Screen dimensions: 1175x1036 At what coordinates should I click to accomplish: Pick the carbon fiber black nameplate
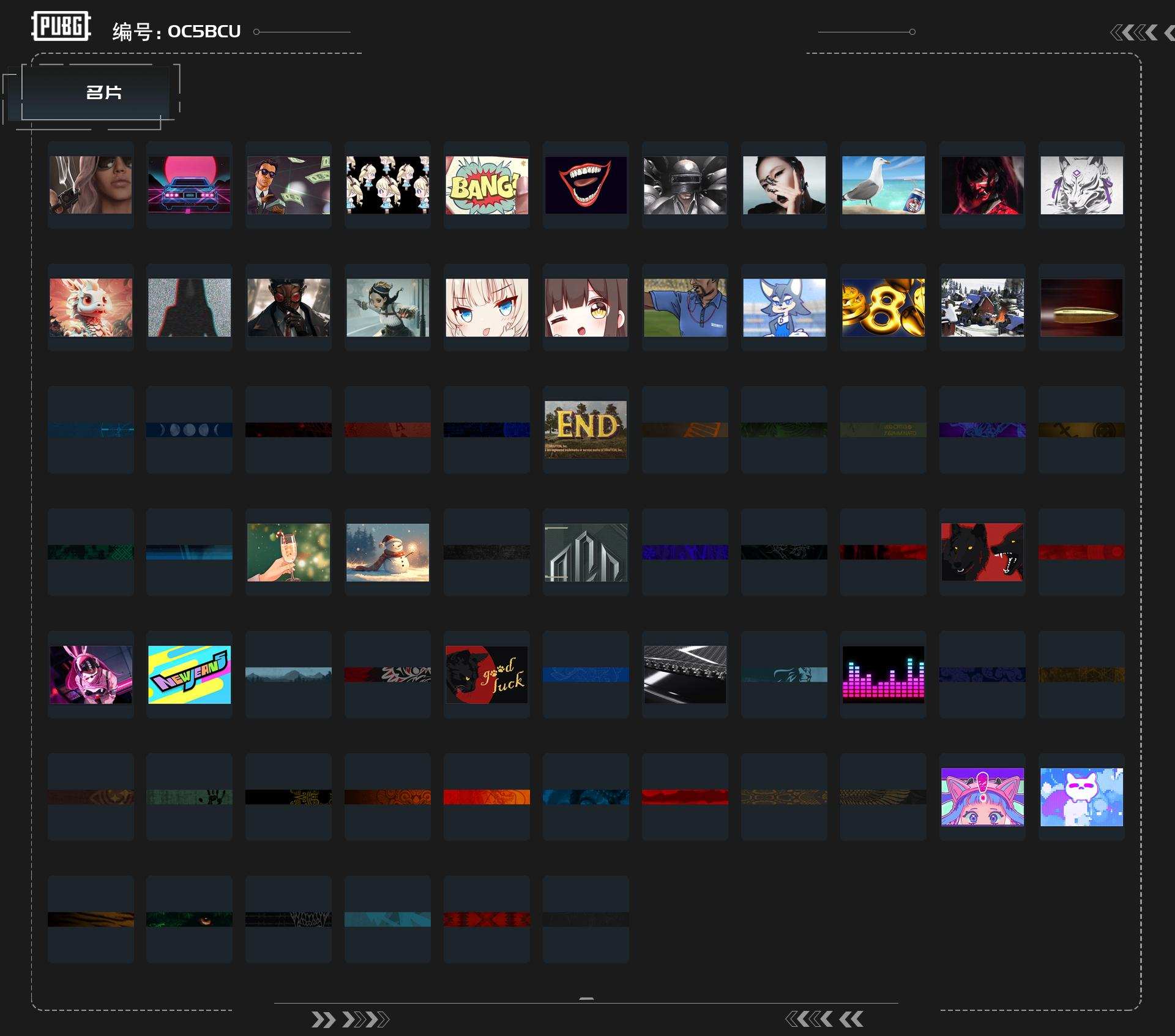[x=685, y=674]
